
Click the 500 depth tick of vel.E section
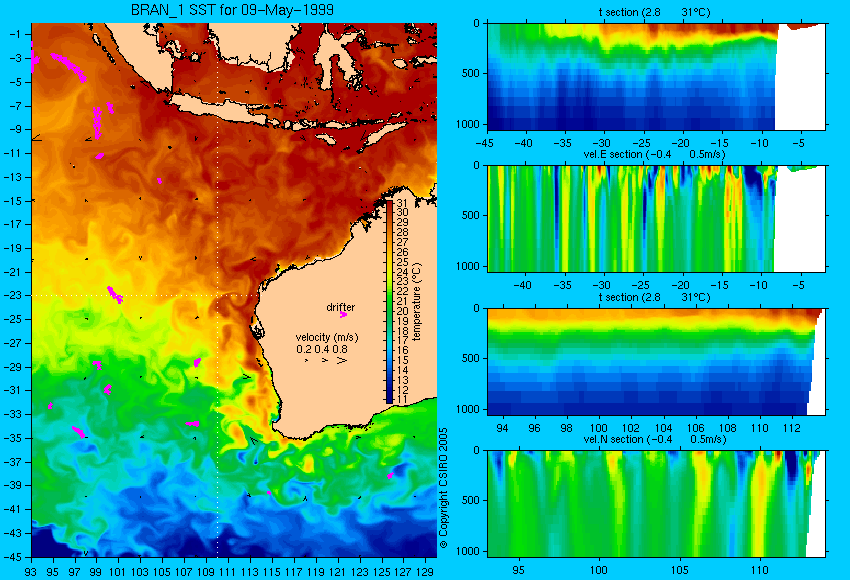click(x=471, y=215)
